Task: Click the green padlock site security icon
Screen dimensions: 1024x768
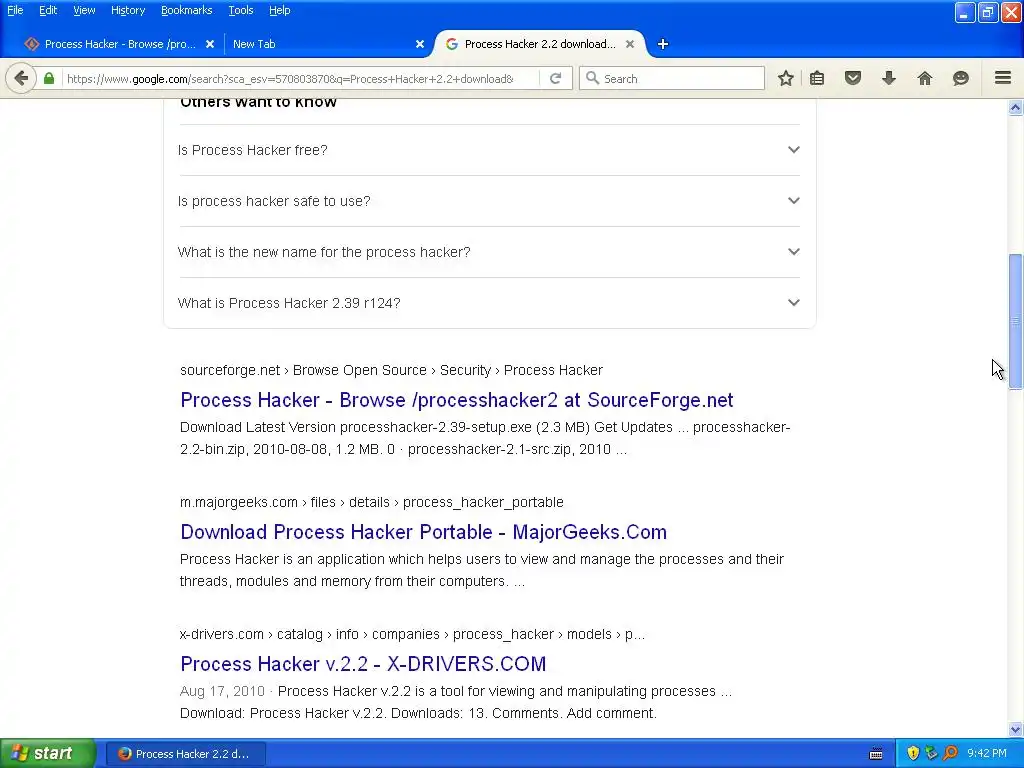Action: pos(49,78)
